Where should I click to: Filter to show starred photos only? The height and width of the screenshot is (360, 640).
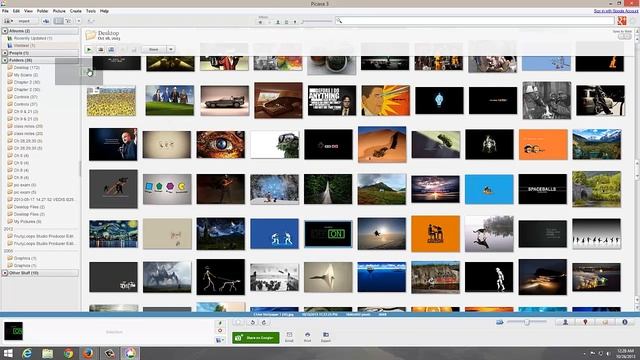click(x=260, y=22)
